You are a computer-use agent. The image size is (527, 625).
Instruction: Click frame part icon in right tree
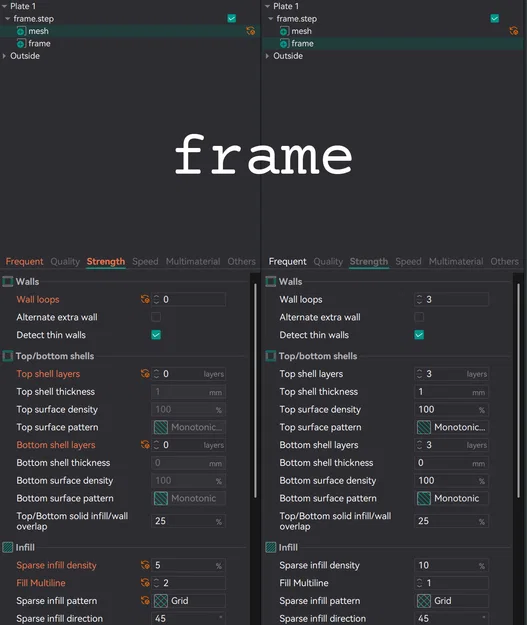[284, 43]
